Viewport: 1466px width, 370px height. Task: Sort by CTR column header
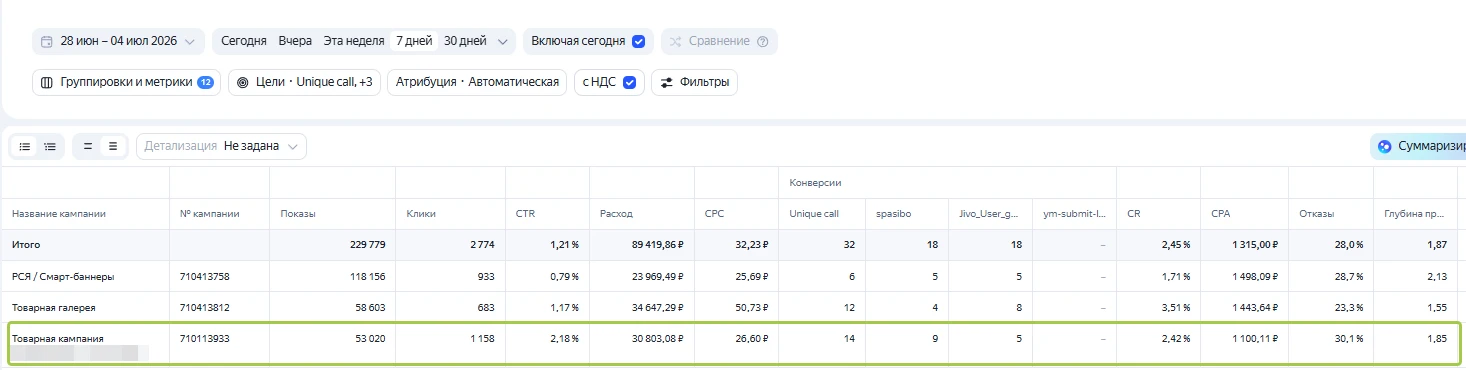point(525,213)
